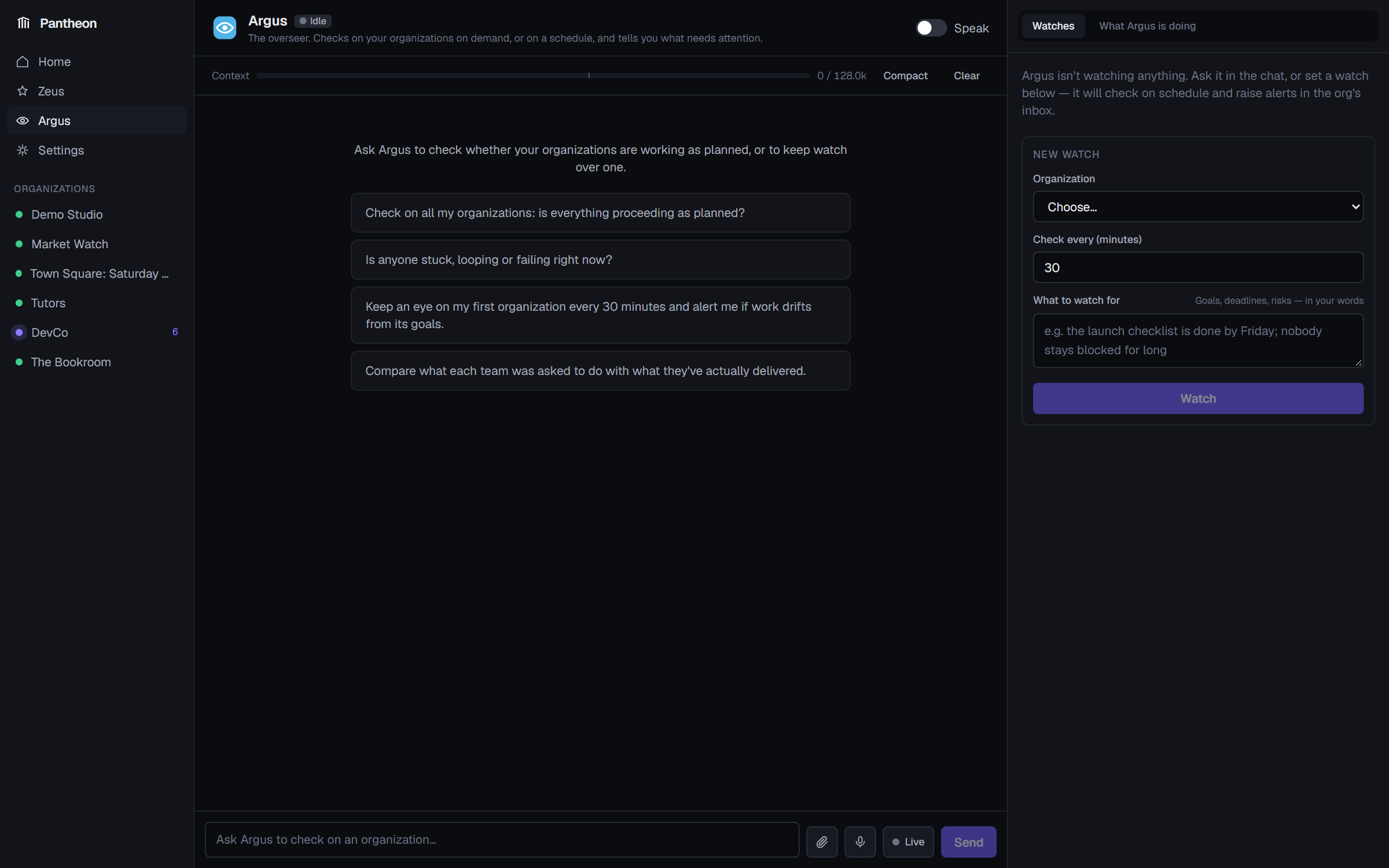1389x868 pixels.
Task: Click the blue Argus avatar icon in header
Action: point(225,28)
